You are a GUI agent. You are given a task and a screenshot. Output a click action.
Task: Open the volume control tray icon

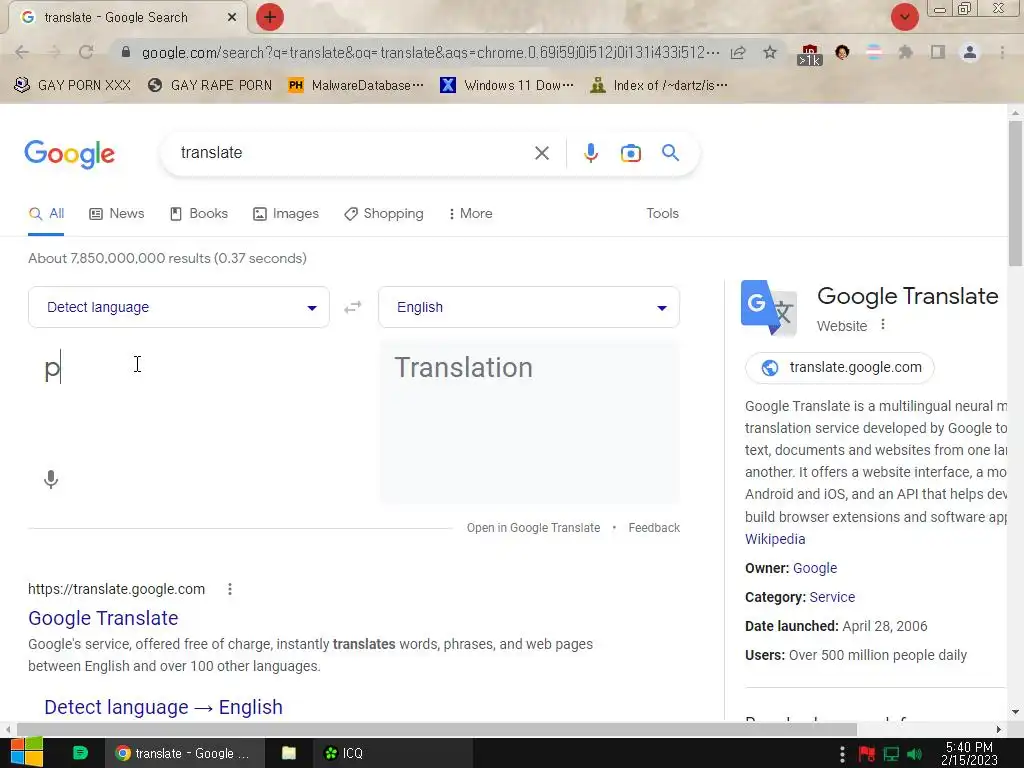914,754
